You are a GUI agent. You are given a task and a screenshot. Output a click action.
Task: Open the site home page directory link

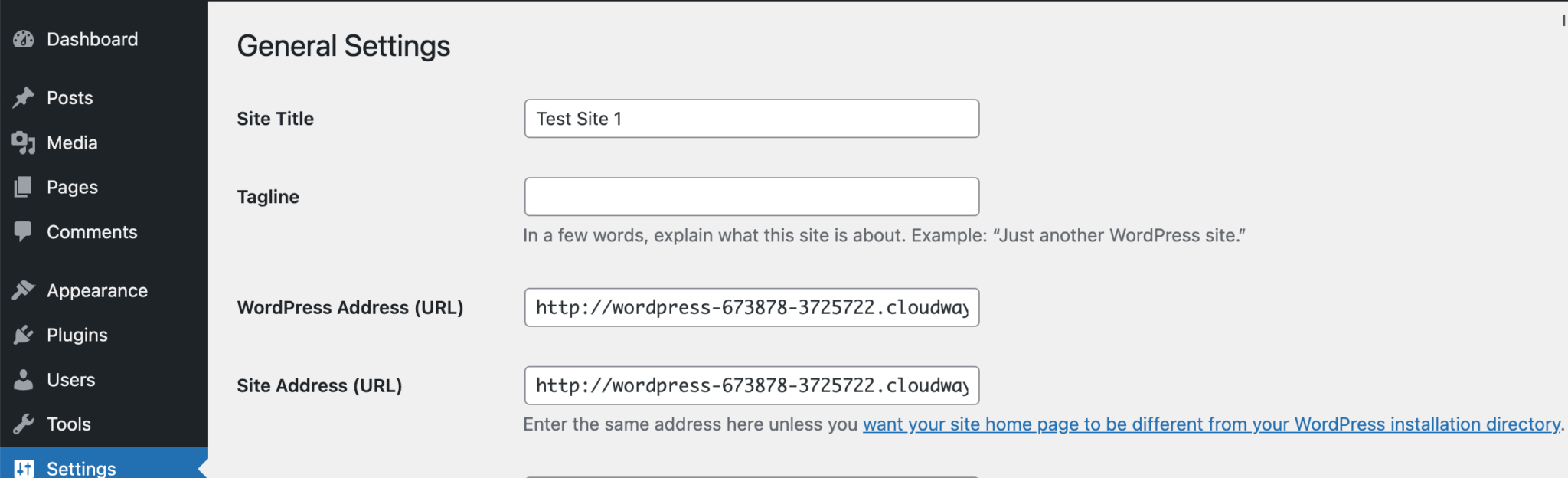pos(1211,424)
